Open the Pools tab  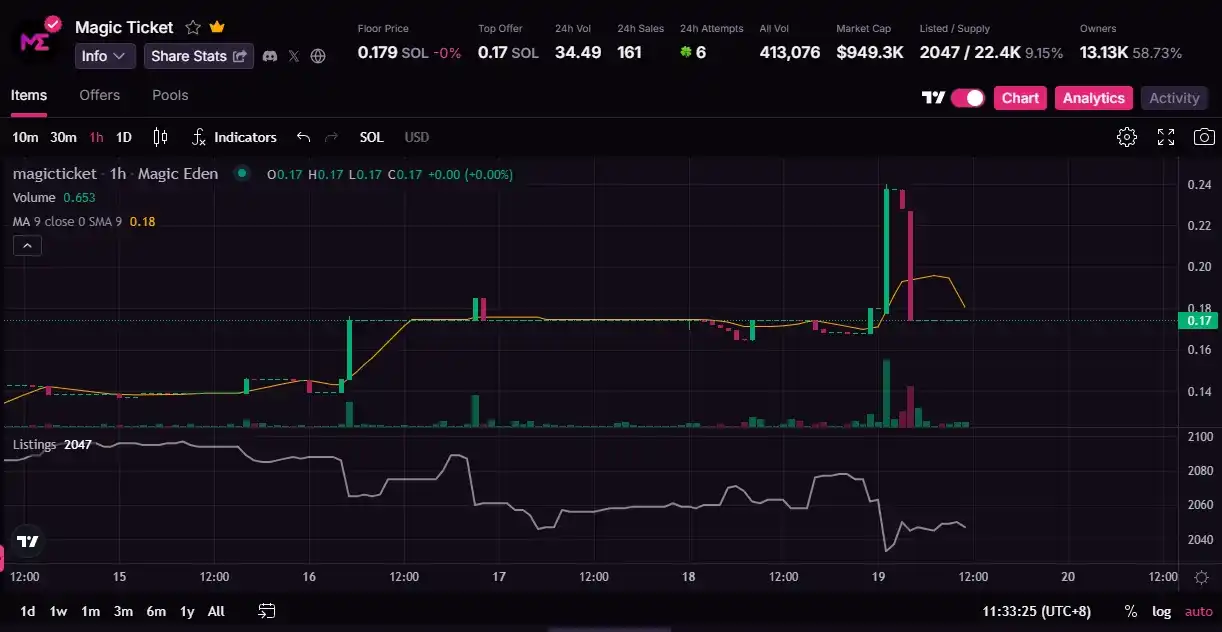(170, 95)
